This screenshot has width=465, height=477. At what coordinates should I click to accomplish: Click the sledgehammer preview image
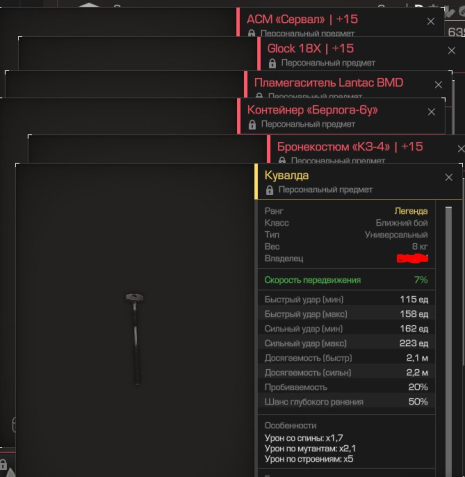pos(135,339)
